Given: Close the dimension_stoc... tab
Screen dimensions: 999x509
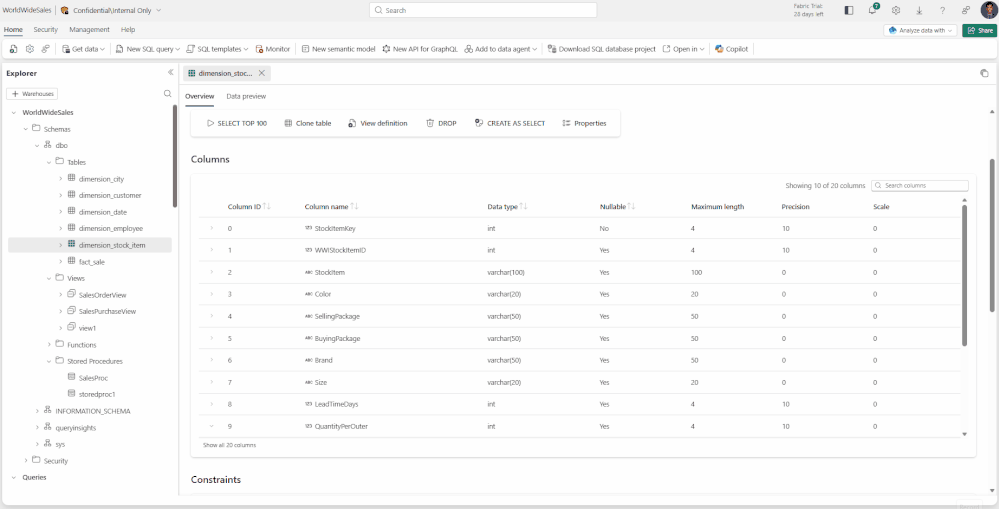Looking at the screenshot, I should [262, 73].
